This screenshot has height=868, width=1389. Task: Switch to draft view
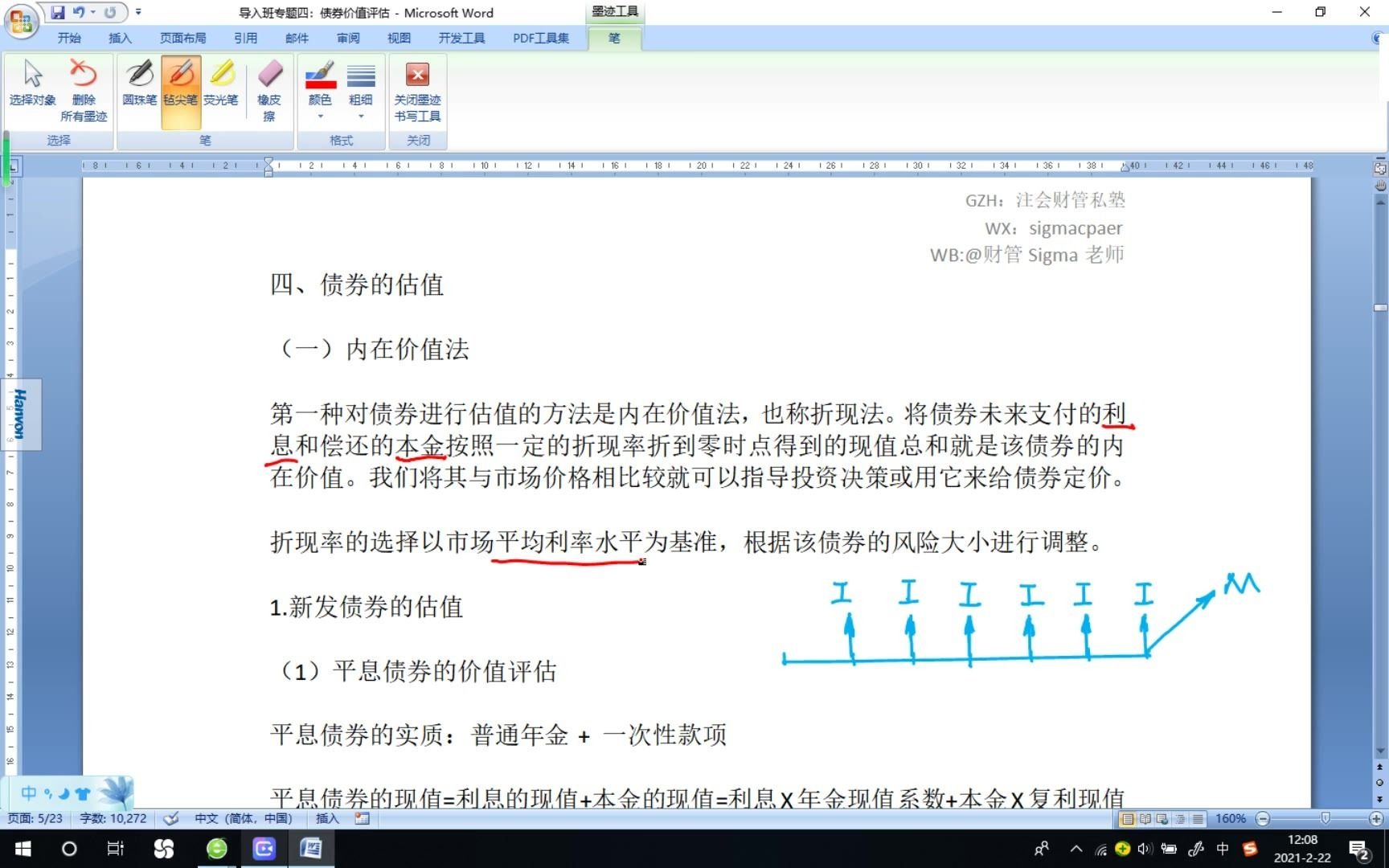tap(1198, 819)
